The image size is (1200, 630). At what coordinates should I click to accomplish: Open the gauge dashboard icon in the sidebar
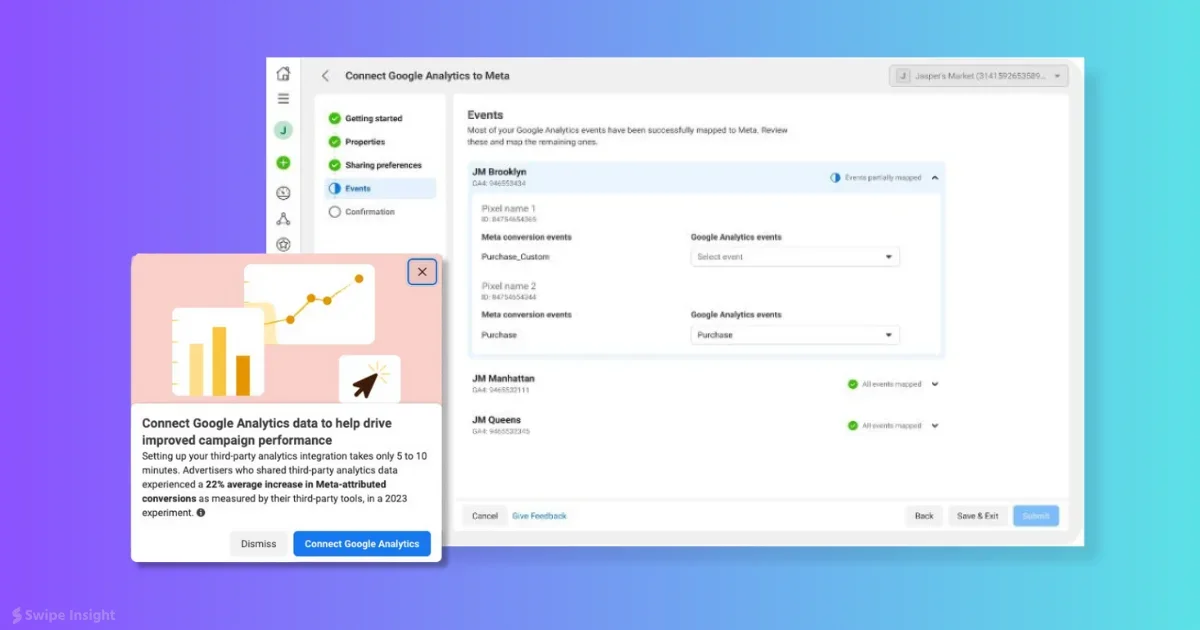click(x=283, y=192)
